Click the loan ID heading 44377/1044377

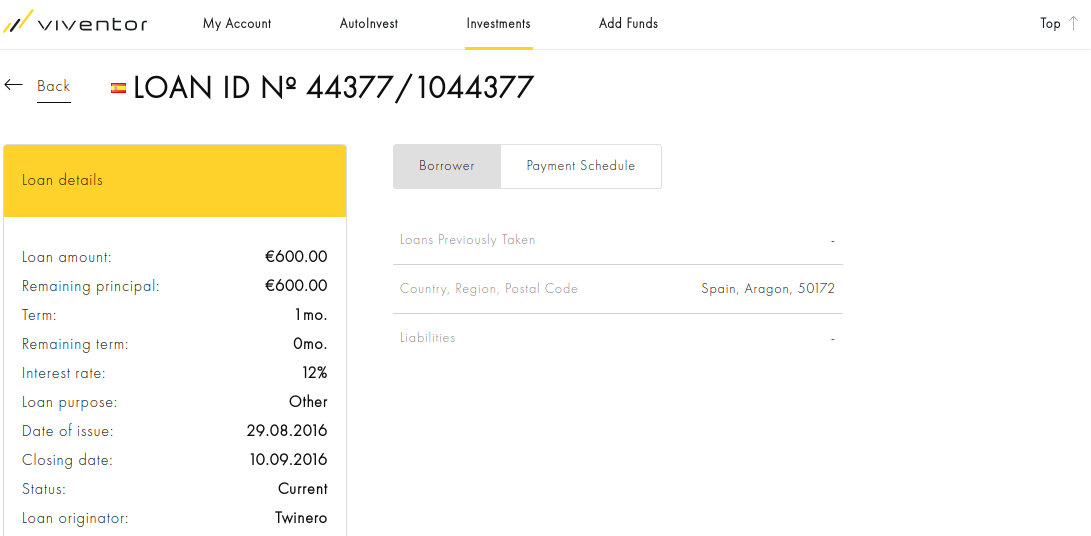(x=333, y=88)
